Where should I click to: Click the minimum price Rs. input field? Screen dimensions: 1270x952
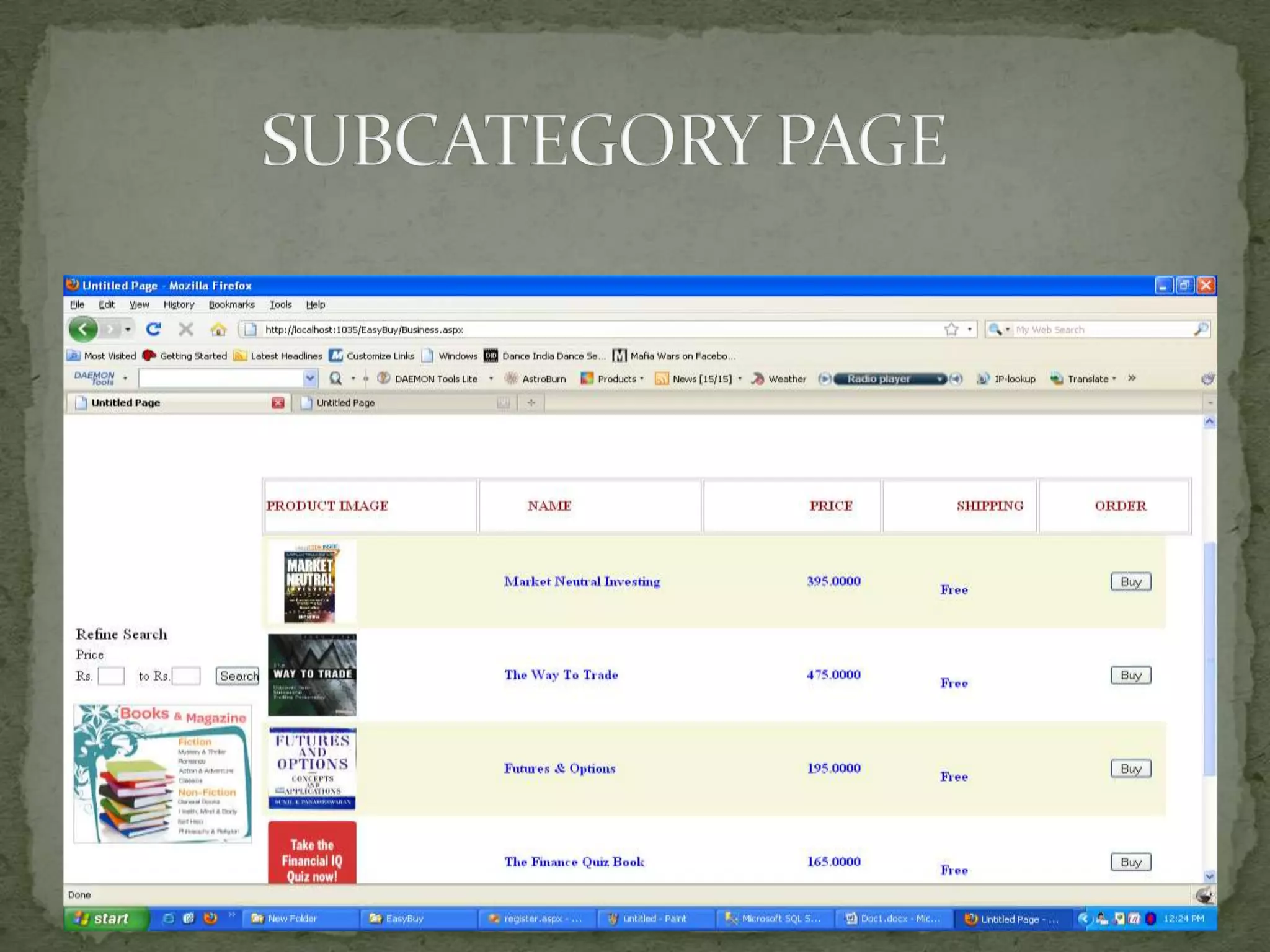112,676
